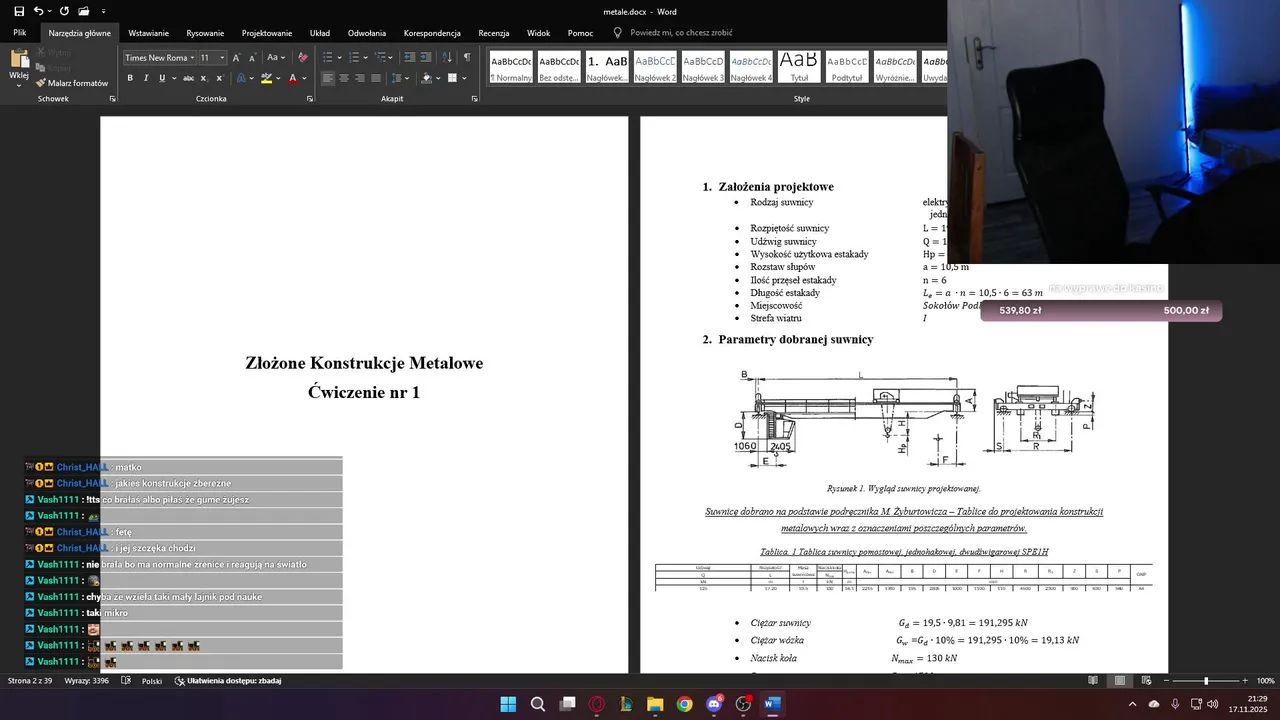Toggle italic formatting
Screen dimensions: 1280x720
click(146, 78)
